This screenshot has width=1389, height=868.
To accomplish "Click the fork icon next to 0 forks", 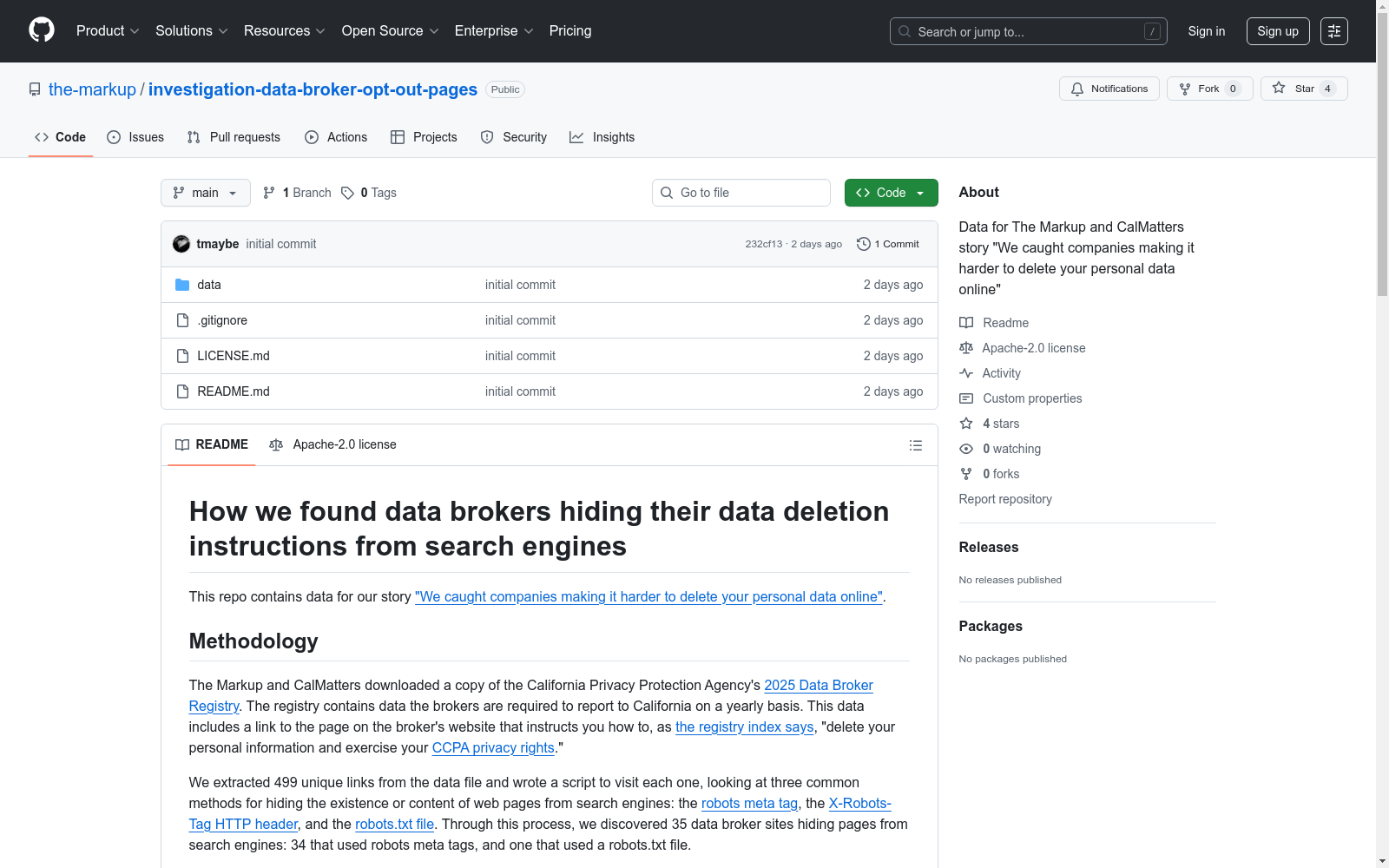I will coord(966,474).
